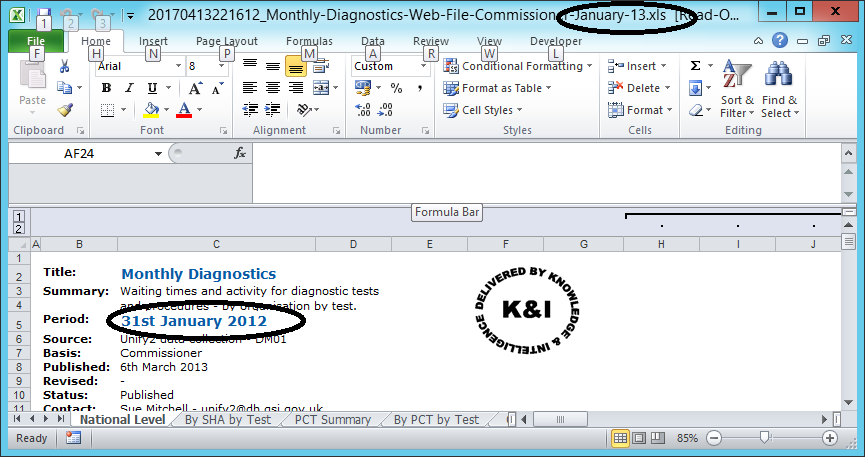Switch to the Page Layout tab
The width and height of the screenshot is (865, 457).
tap(227, 41)
